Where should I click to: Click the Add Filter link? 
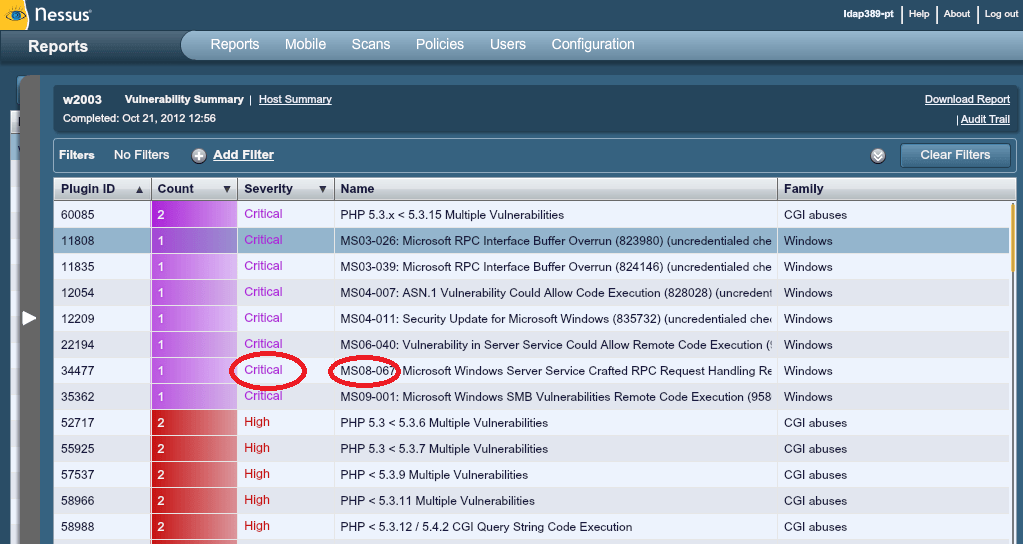pyautogui.click(x=243, y=155)
